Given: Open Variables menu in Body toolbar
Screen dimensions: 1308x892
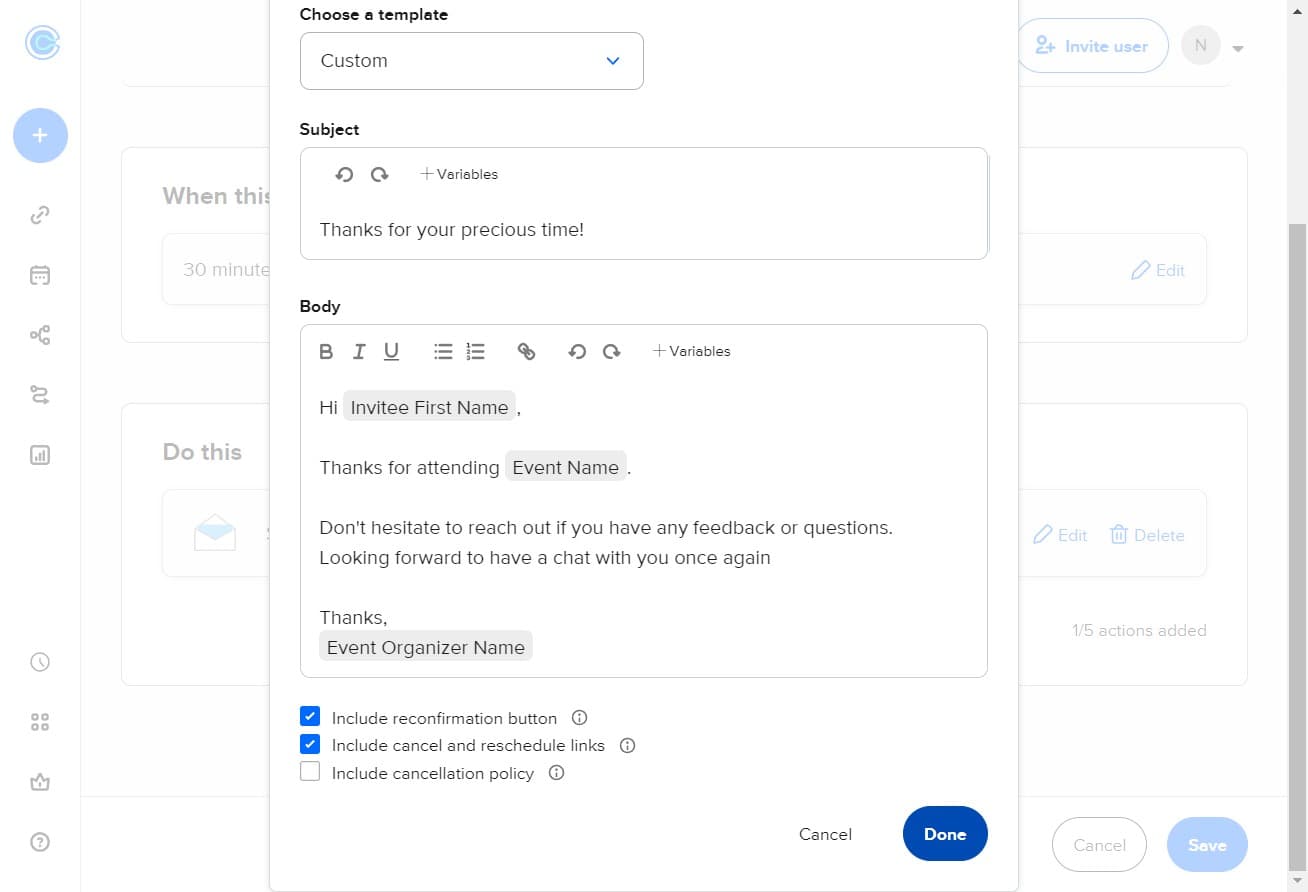Looking at the screenshot, I should coord(691,351).
